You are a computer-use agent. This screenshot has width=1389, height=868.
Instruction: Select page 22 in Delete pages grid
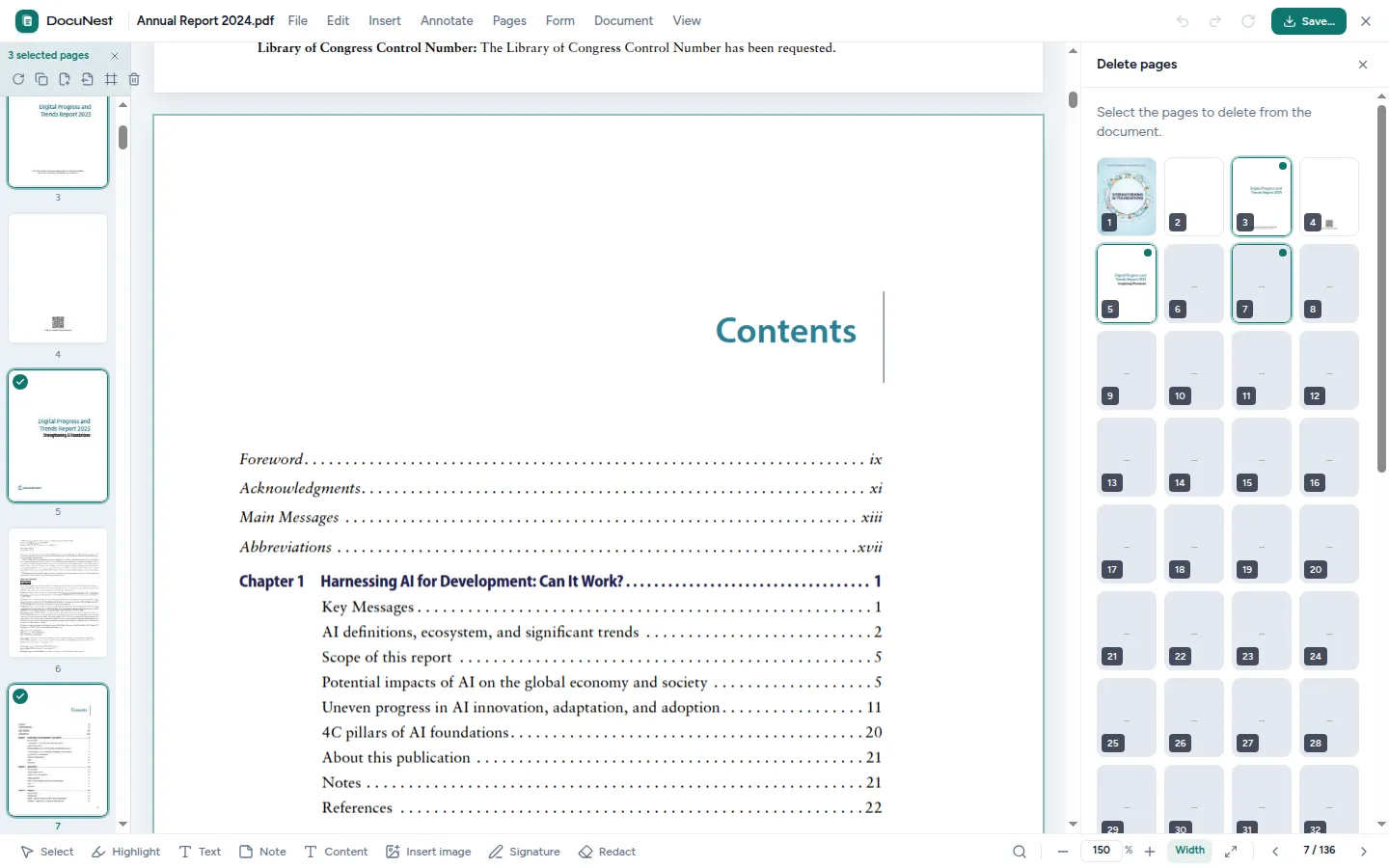[1194, 631]
